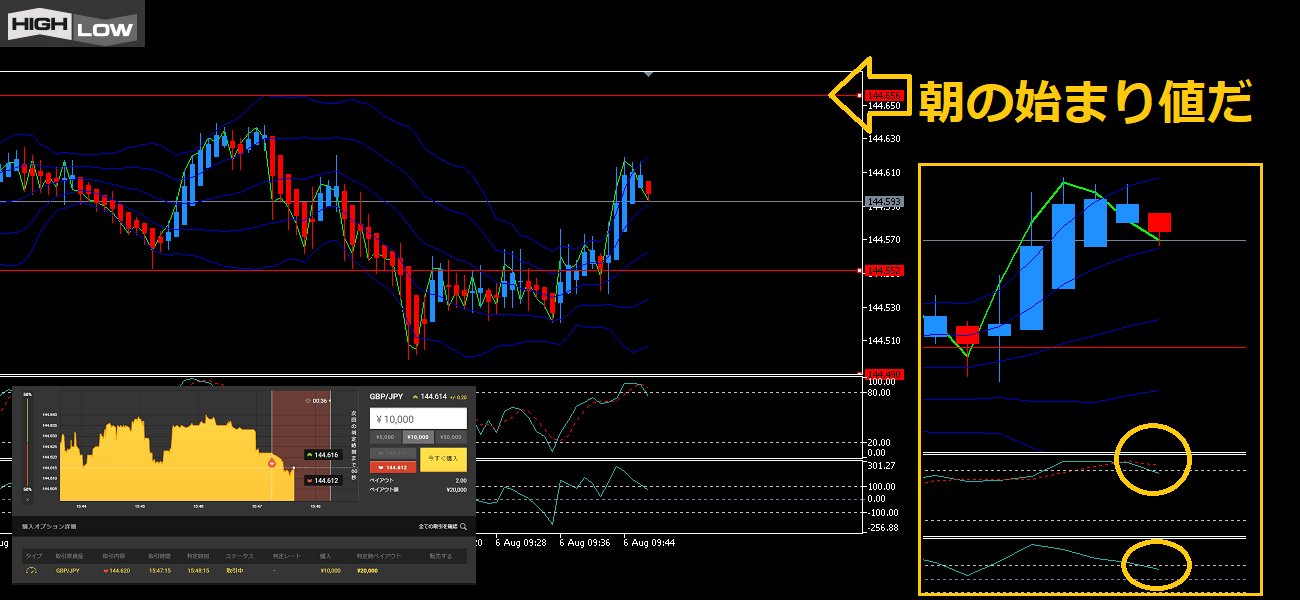Image resolution: width=1300 pixels, height=600 pixels.
Task: Choose the red Low option at 144.612
Action: pos(393,467)
